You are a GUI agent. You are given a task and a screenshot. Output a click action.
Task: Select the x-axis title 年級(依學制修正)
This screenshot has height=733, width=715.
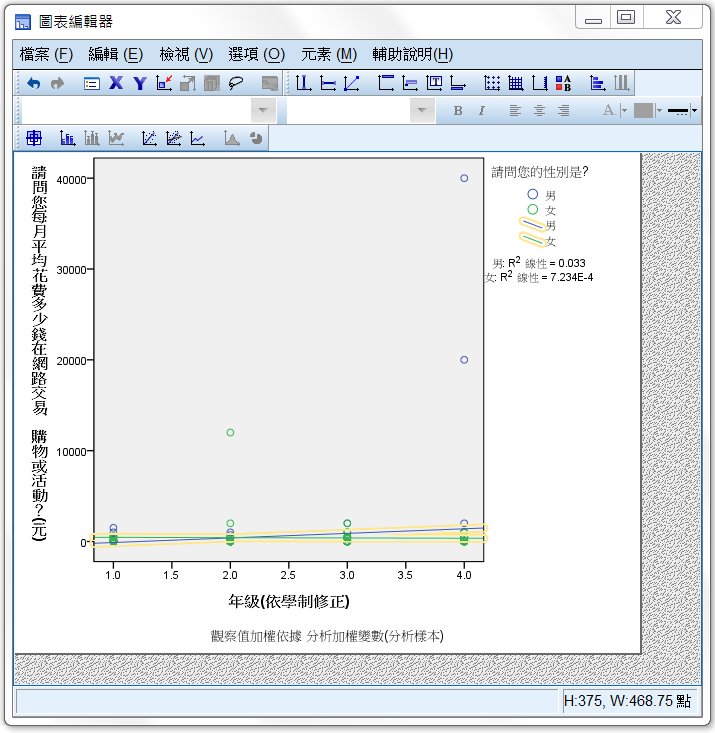pyautogui.click(x=288, y=601)
